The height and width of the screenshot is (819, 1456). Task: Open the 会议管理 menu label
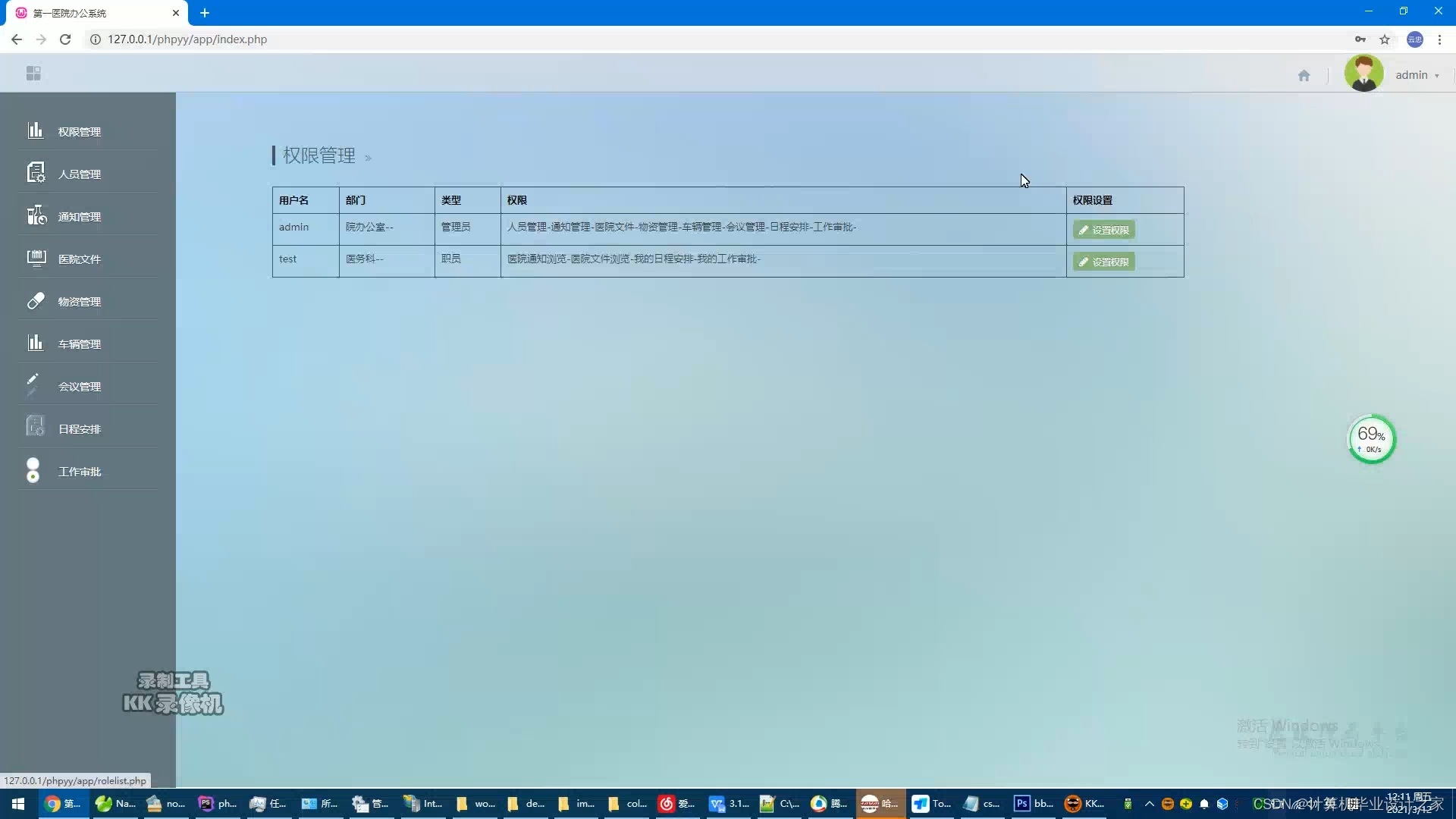pos(80,387)
